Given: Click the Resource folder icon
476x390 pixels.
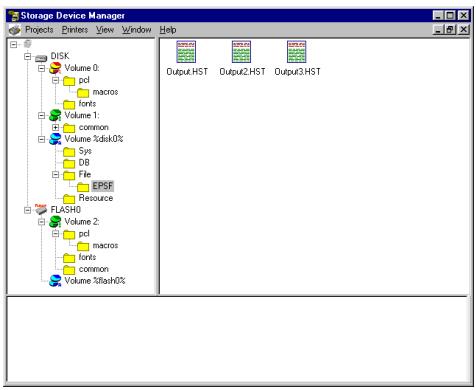Looking at the screenshot, I should (x=69, y=198).
